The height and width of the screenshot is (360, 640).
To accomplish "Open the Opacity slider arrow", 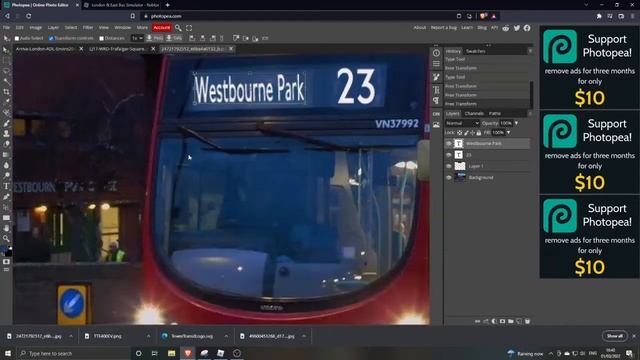I will (x=516, y=123).
